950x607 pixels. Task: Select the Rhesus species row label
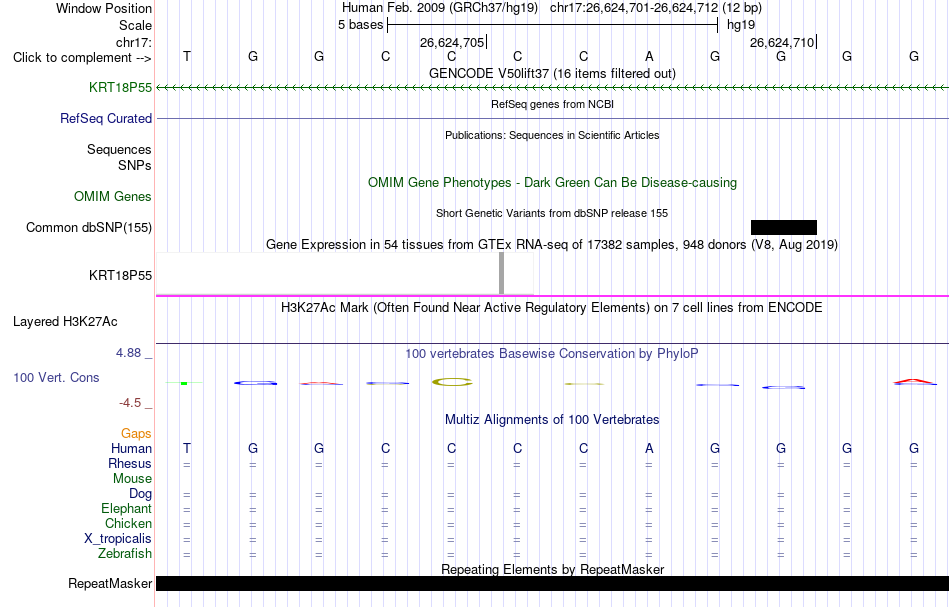pos(130,463)
